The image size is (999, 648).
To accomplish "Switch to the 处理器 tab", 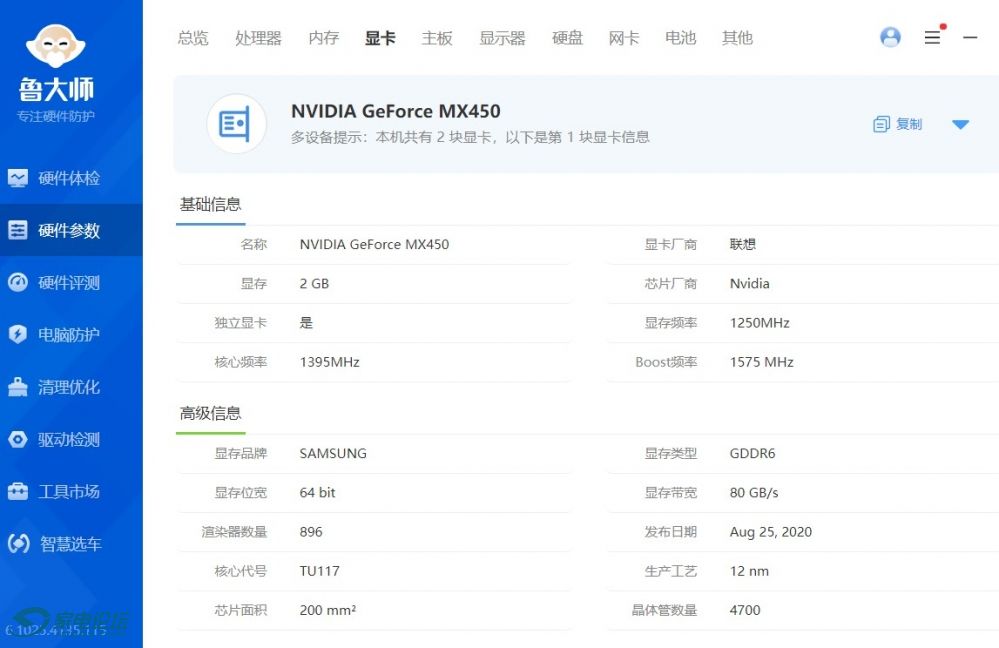I will pos(258,38).
